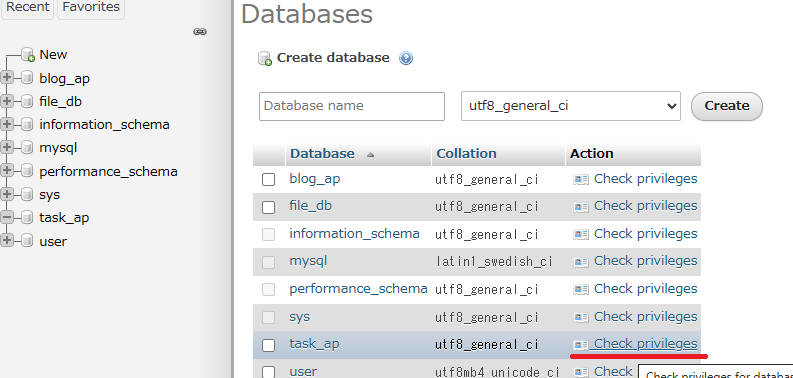This screenshot has height=378, width=793.
Task: Select mysql in the navigation tree
Action: (x=58, y=148)
